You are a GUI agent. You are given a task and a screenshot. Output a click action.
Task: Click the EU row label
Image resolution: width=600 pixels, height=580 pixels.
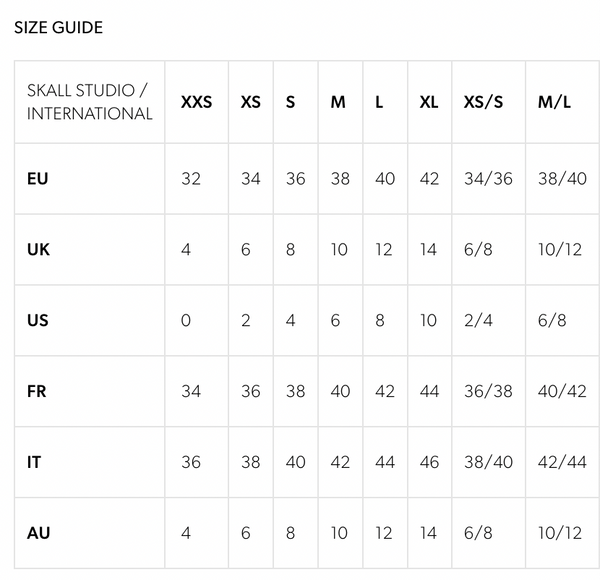click(x=38, y=179)
